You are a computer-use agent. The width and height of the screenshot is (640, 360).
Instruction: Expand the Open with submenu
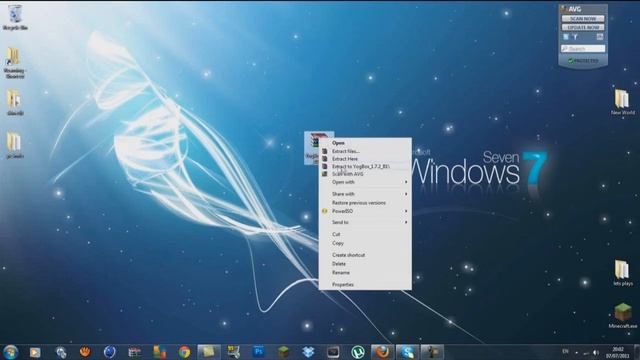(x=365, y=182)
